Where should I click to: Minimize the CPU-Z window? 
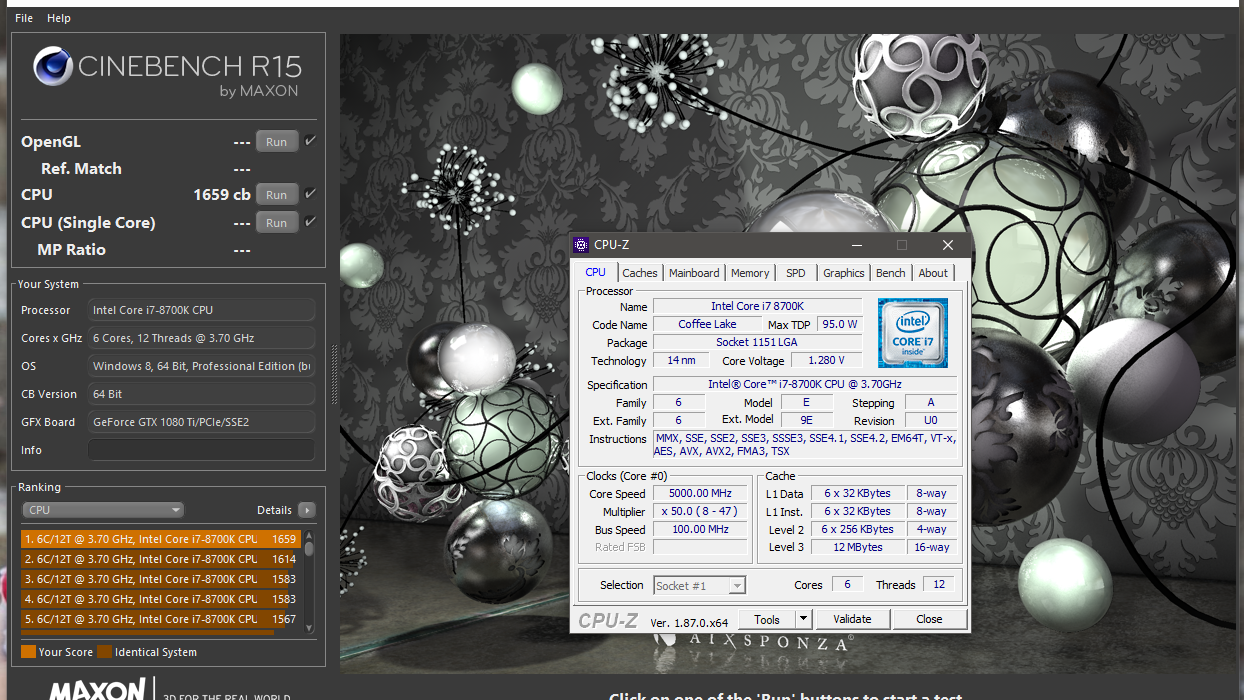tap(856, 245)
